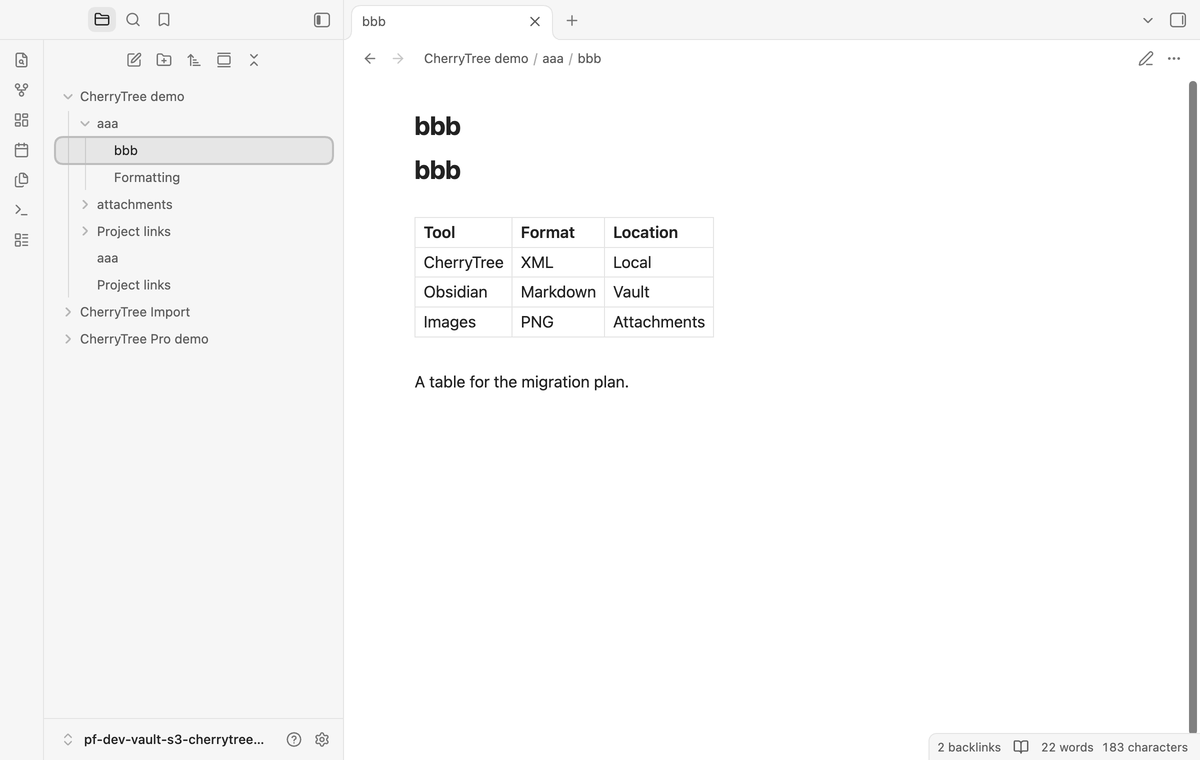Collapse the expanded aaa folder
Image resolution: width=1200 pixels, height=760 pixels.
pos(85,124)
